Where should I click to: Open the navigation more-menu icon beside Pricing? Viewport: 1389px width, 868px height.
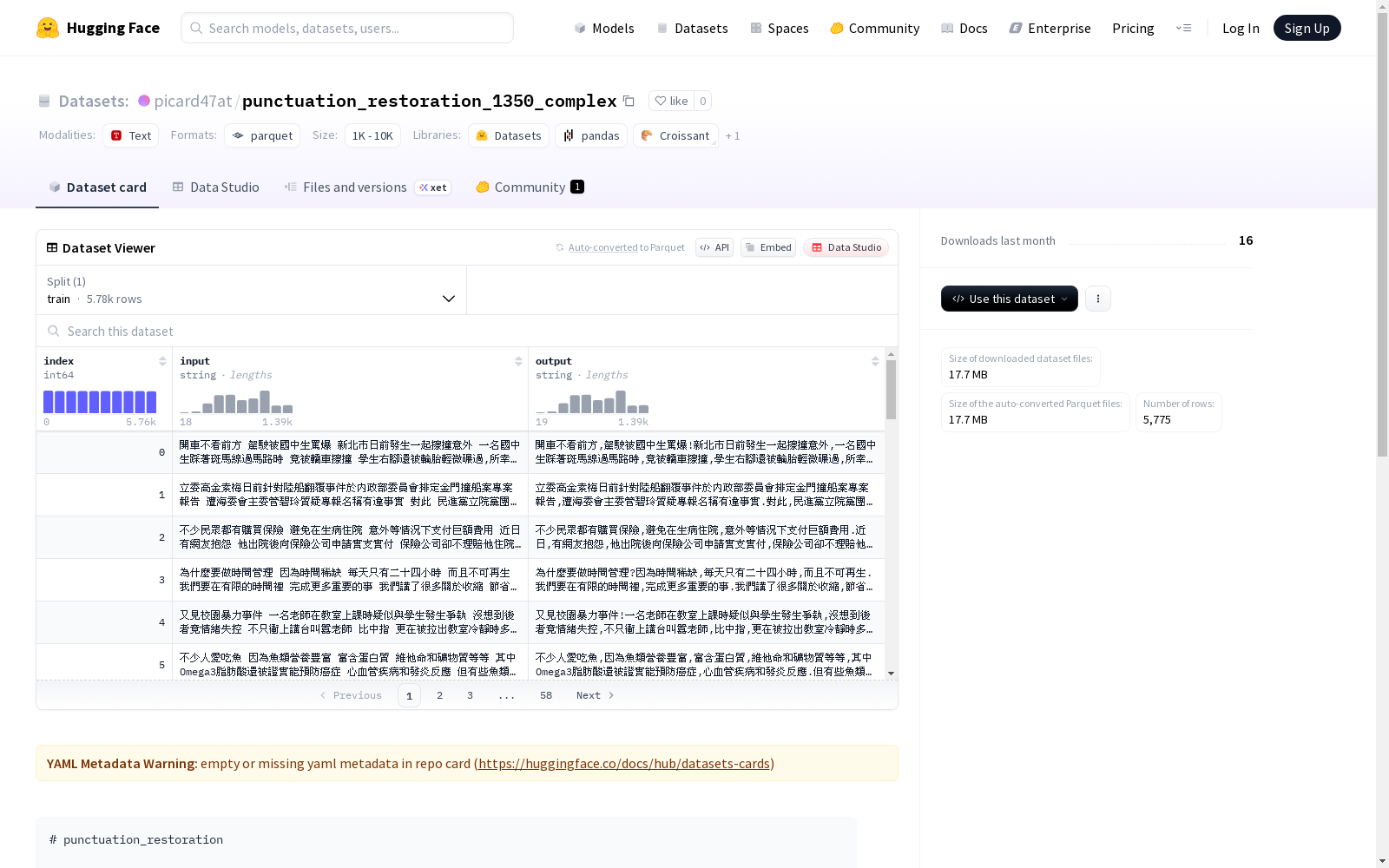coord(1183,28)
